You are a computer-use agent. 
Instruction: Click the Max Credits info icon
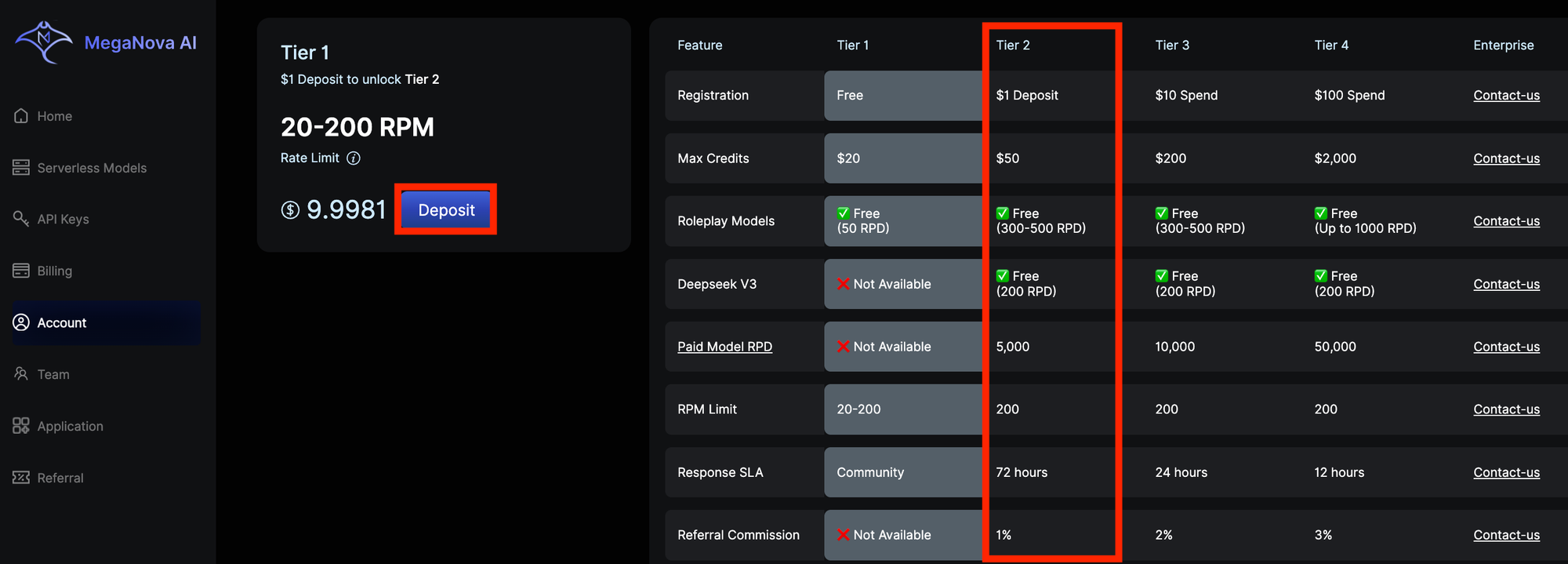[765, 158]
